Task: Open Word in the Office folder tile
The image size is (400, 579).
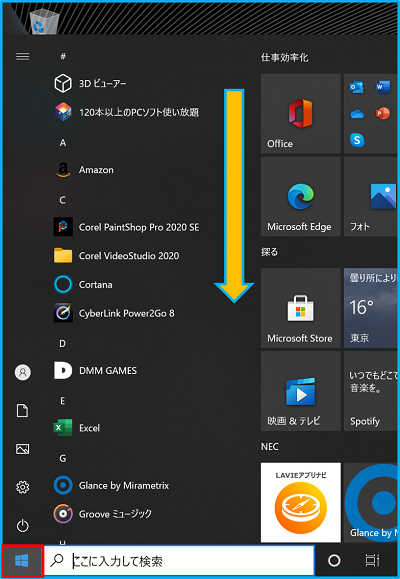Action: 383,87
